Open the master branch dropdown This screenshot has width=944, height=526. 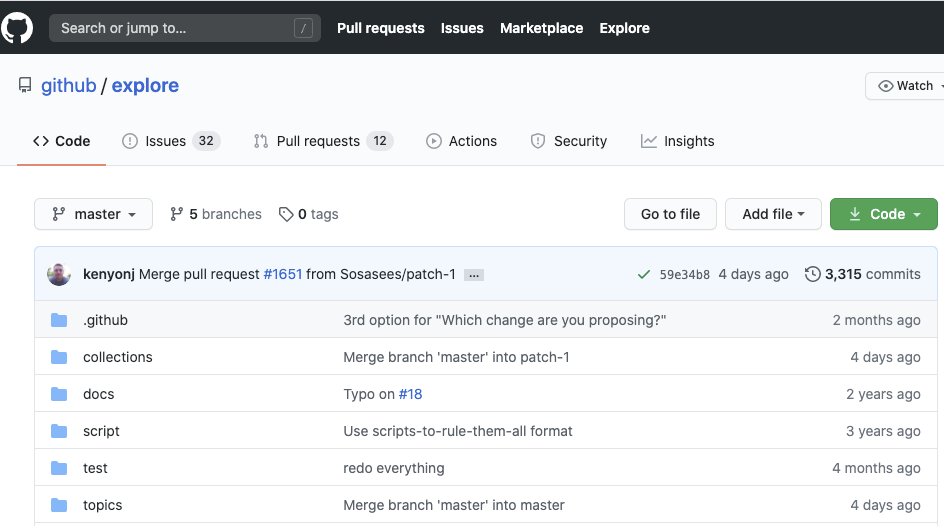click(93, 214)
